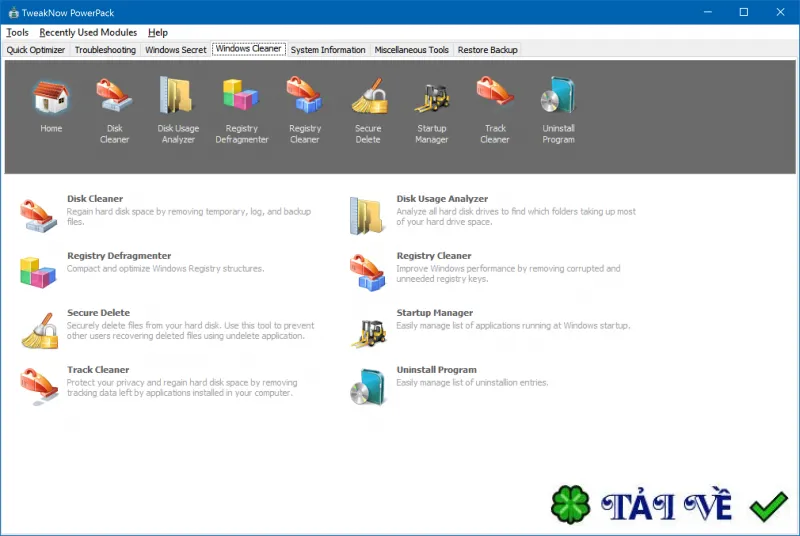The image size is (800, 536).
Task: Open the Disk Cleaner heading link
Action: (95, 199)
